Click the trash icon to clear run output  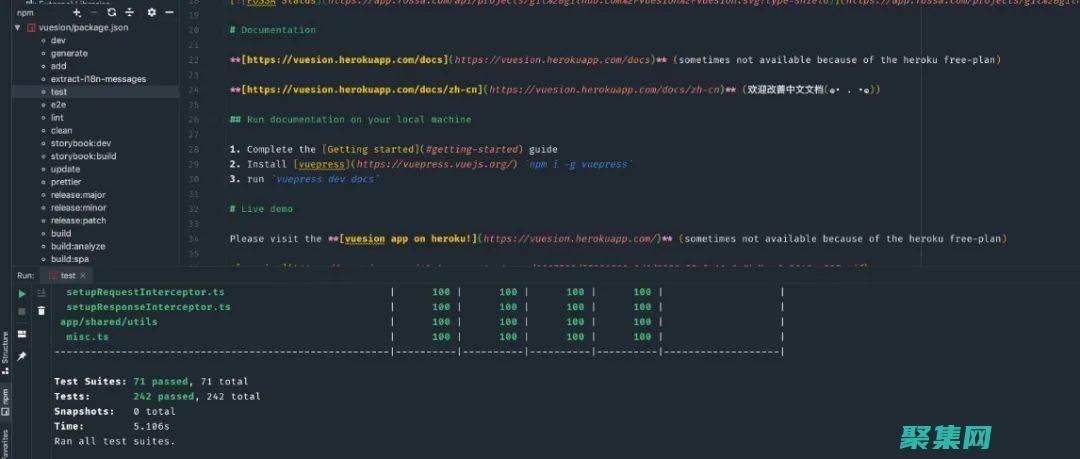(x=41, y=311)
